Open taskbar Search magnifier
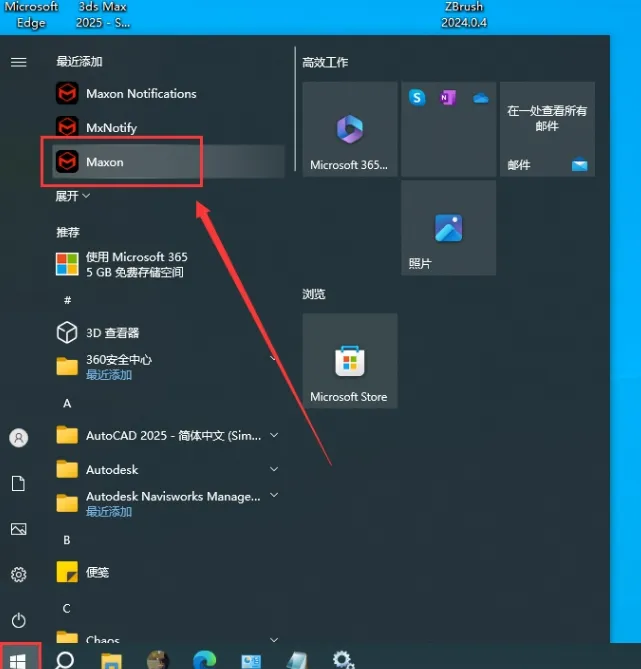 [x=65, y=660]
